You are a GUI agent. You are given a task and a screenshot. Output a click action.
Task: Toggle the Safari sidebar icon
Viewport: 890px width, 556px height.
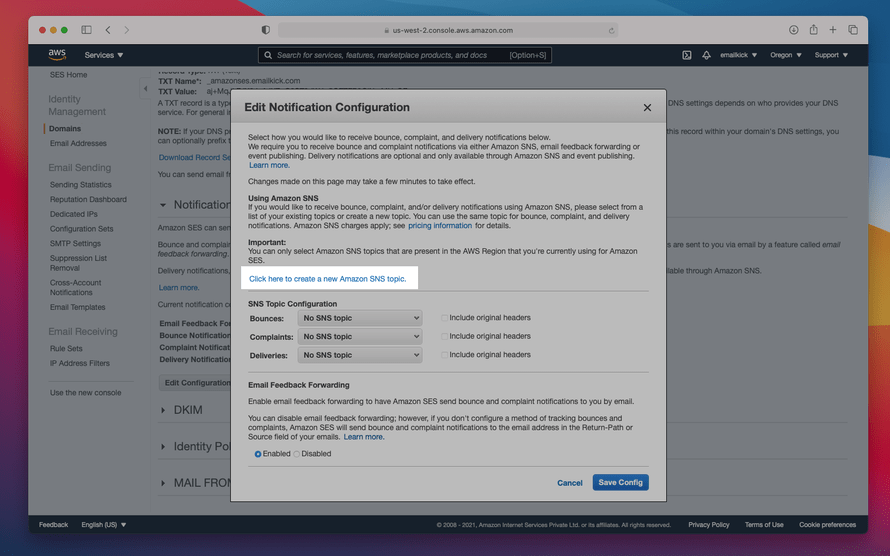pyautogui.click(x=86, y=30)
